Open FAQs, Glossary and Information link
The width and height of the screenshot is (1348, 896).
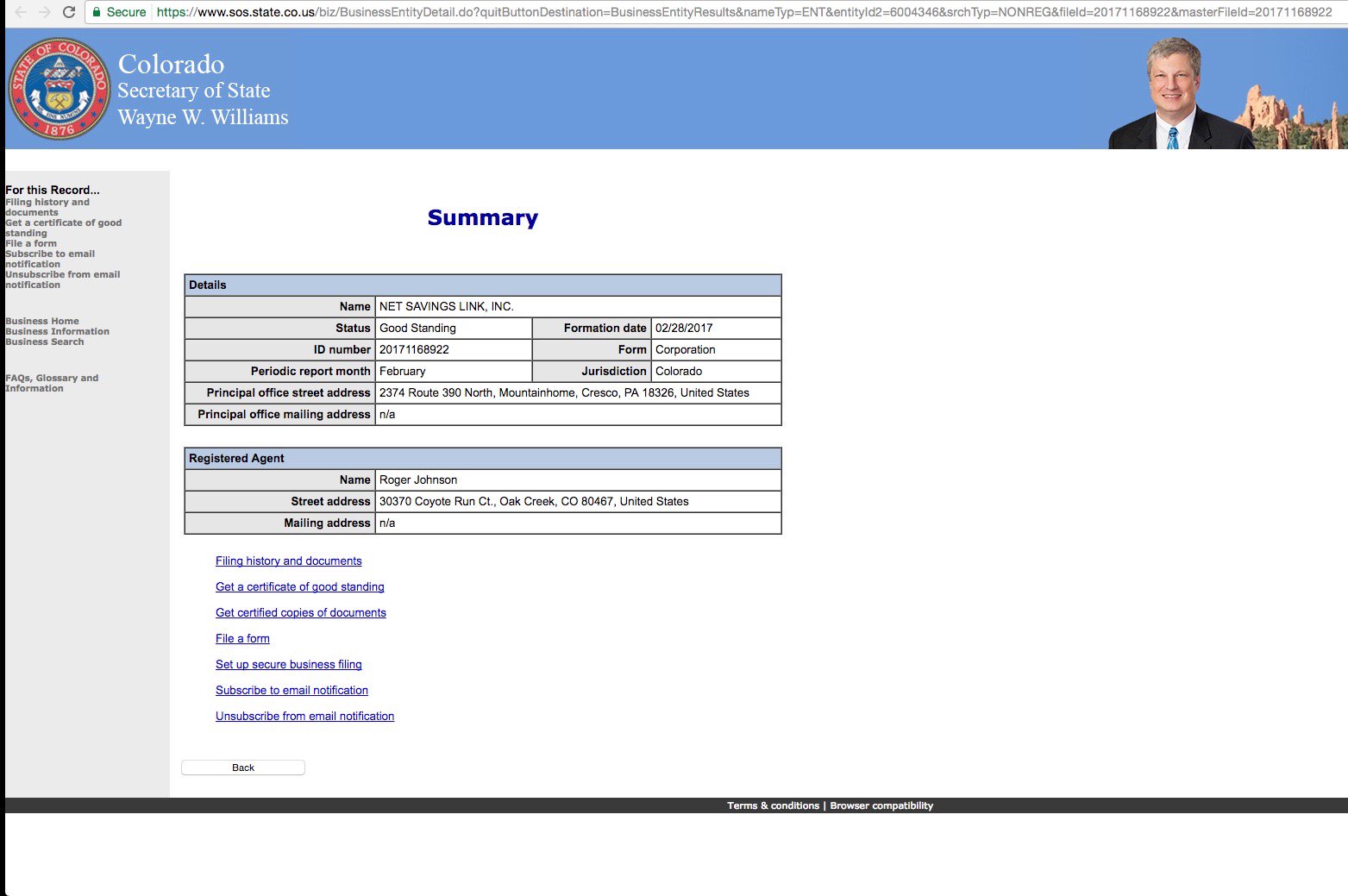[x=52, y=383]
